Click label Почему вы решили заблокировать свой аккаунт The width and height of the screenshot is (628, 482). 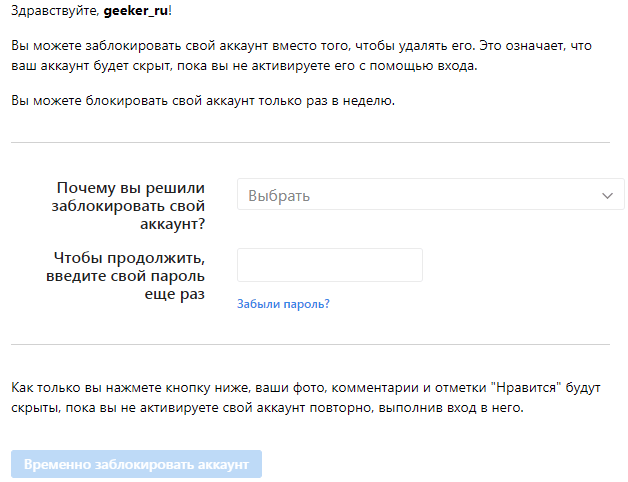[131, 205]
